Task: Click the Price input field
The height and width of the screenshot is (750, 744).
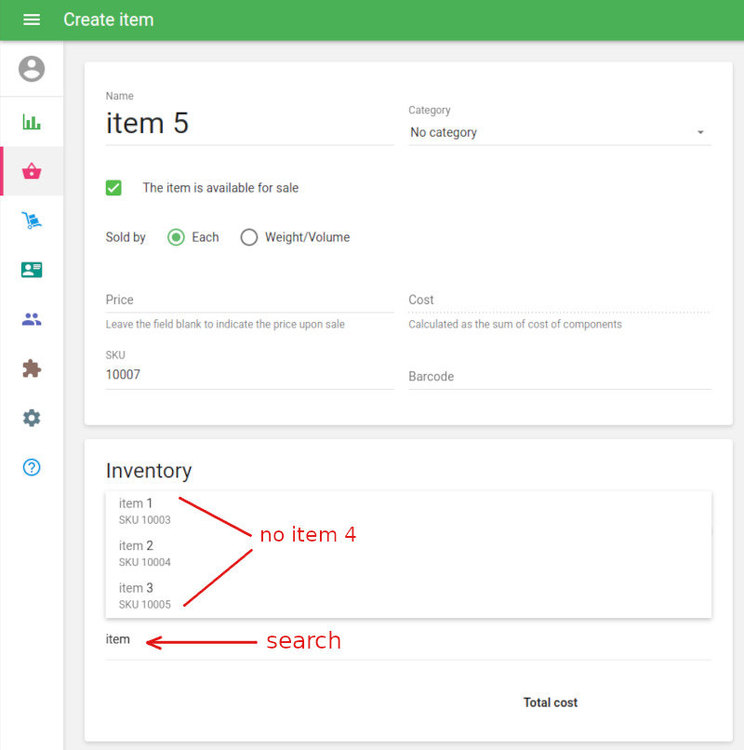Action: (249, 300)
